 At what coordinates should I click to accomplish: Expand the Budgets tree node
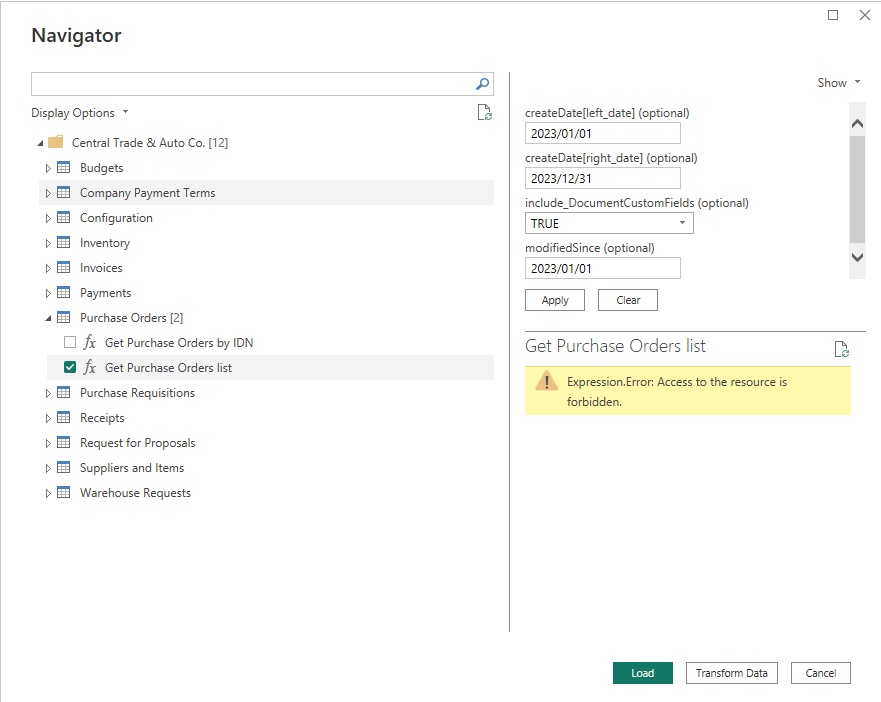(48, 167)
